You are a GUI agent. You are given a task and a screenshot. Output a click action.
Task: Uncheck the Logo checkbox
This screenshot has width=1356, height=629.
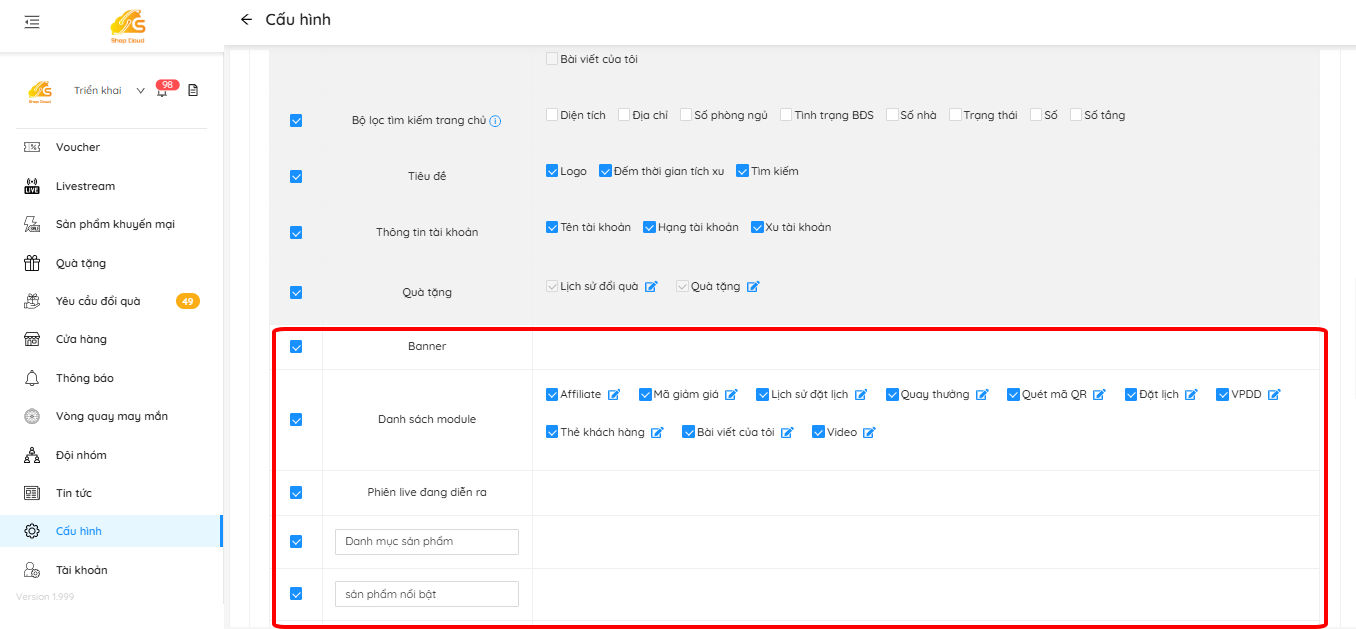click(x=552, y=171)
